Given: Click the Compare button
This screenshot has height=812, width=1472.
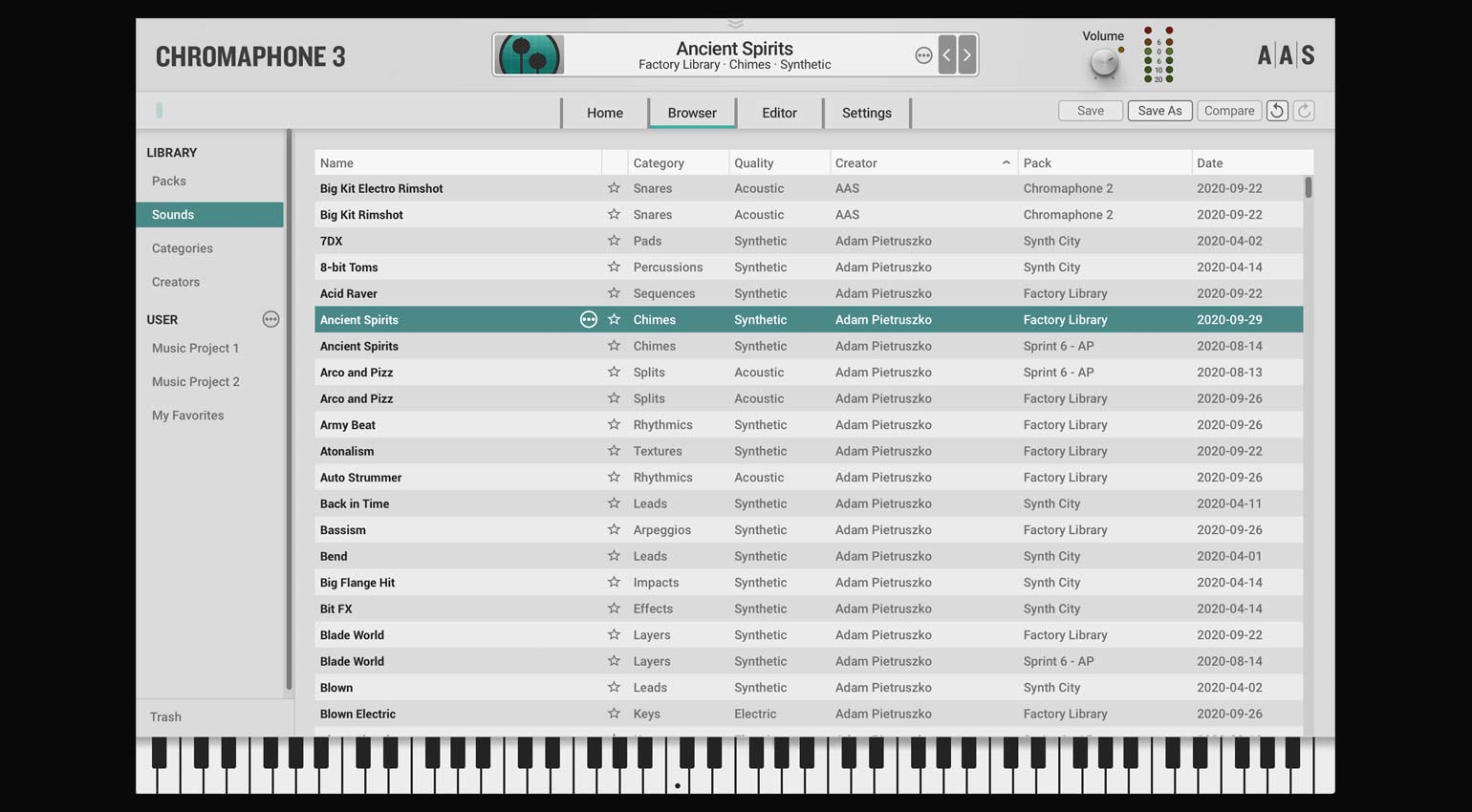Looking at the screenshot, I should point(1229,111).
